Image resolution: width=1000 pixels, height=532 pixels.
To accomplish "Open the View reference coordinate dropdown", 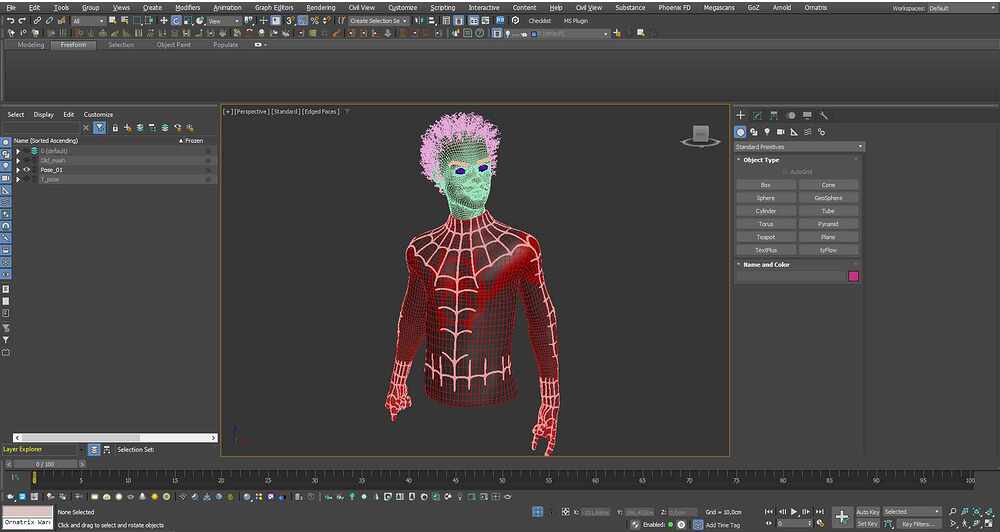I will [x=223, y=21].
